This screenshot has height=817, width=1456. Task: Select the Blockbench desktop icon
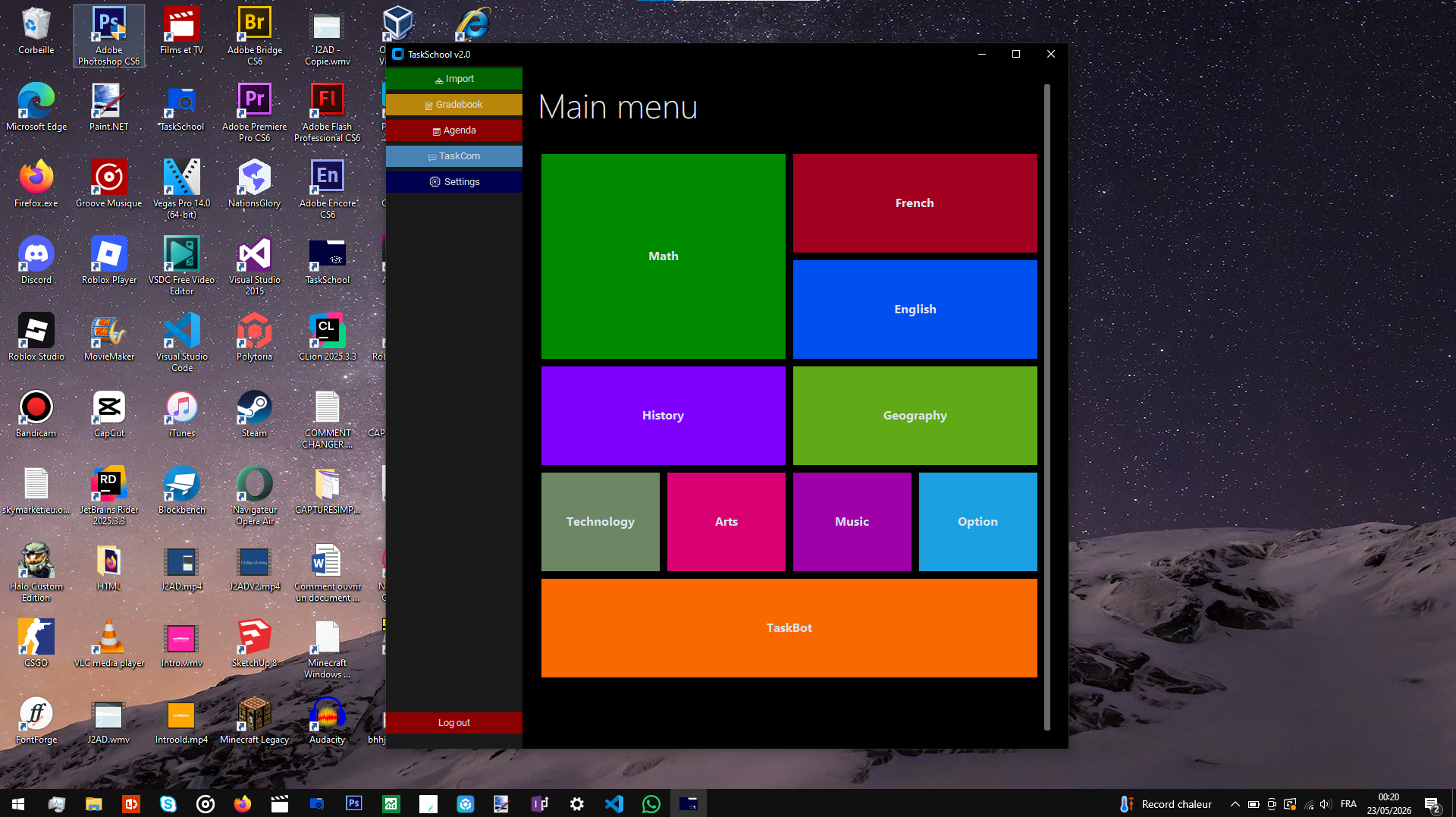coord(182,491)
